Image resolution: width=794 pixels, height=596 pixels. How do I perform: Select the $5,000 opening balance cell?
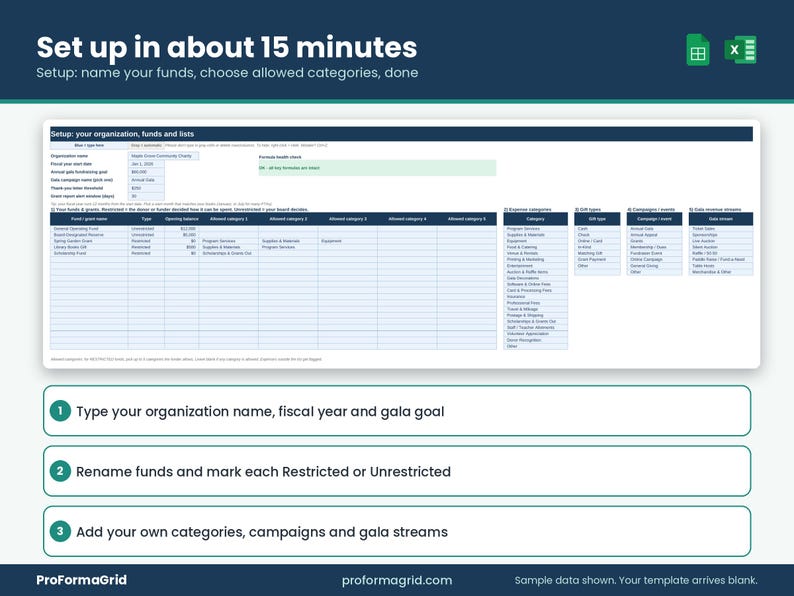(x=182, y=235)
